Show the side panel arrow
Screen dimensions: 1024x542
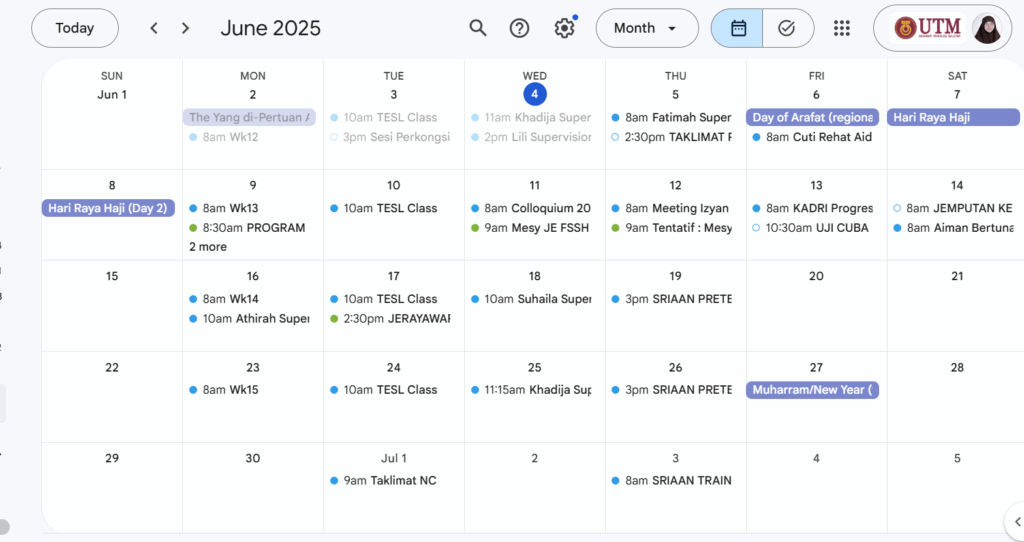[1012, 519]
